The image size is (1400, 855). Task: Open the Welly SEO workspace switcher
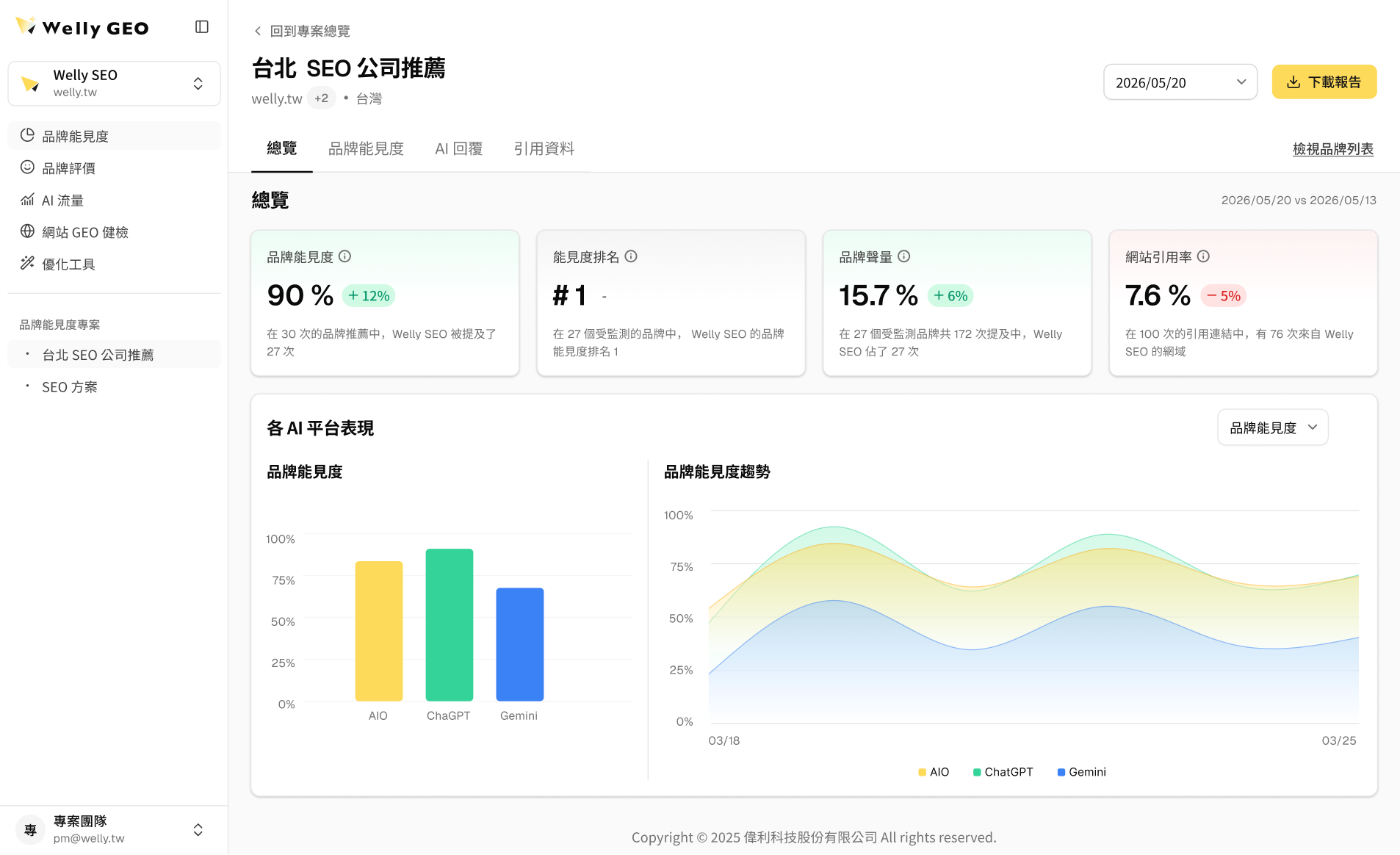click(114, 83)
